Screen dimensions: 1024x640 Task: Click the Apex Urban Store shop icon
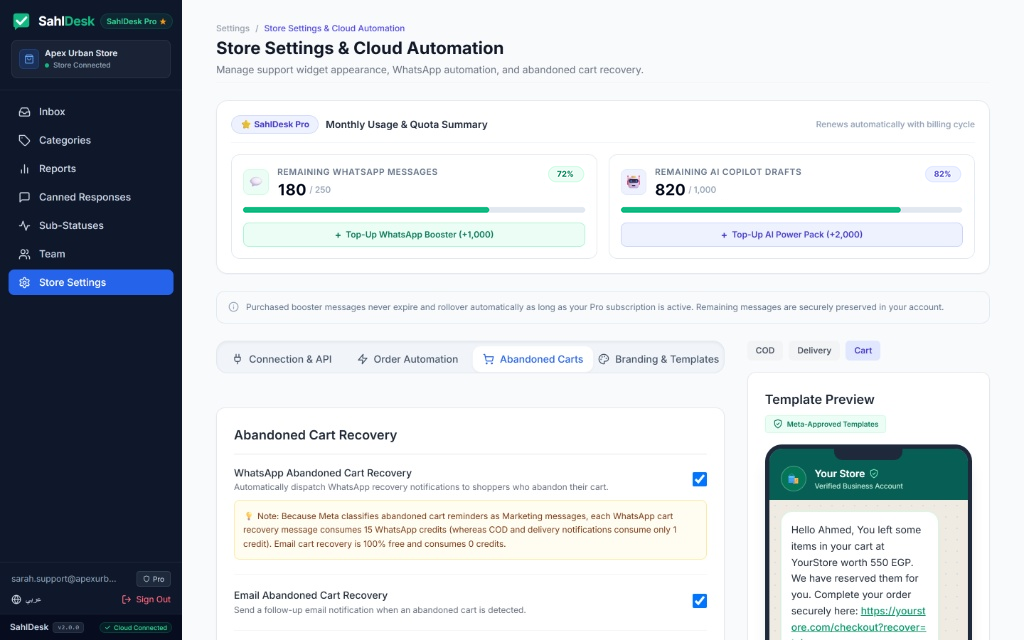click(x=29, y=59)
